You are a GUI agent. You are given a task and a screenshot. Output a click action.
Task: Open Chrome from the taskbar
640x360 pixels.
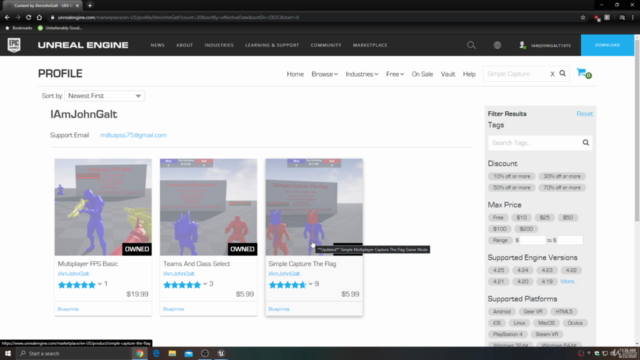[140, 353]
